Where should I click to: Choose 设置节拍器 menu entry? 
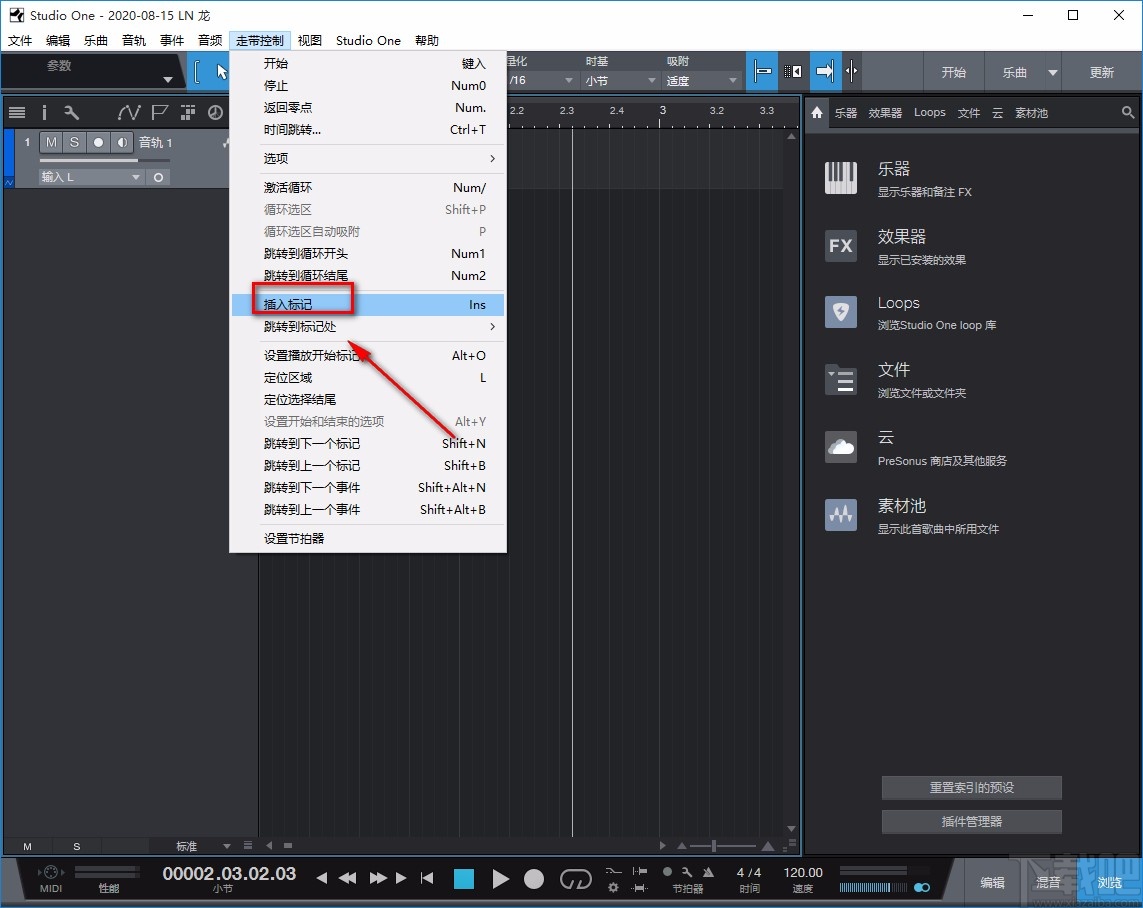pos(368,539)
